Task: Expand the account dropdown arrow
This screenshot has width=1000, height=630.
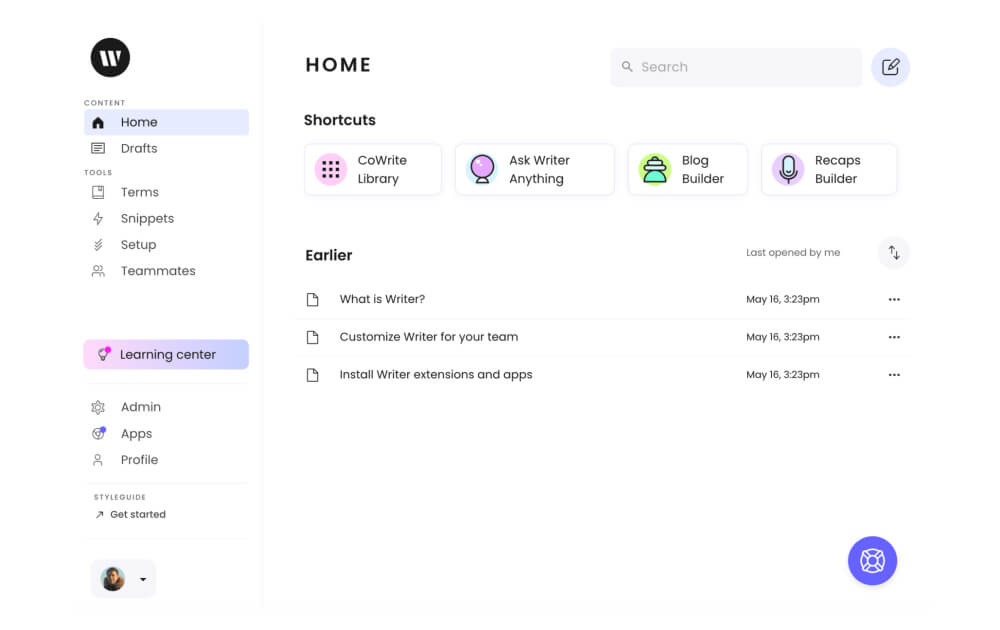Action: (143, 580)
